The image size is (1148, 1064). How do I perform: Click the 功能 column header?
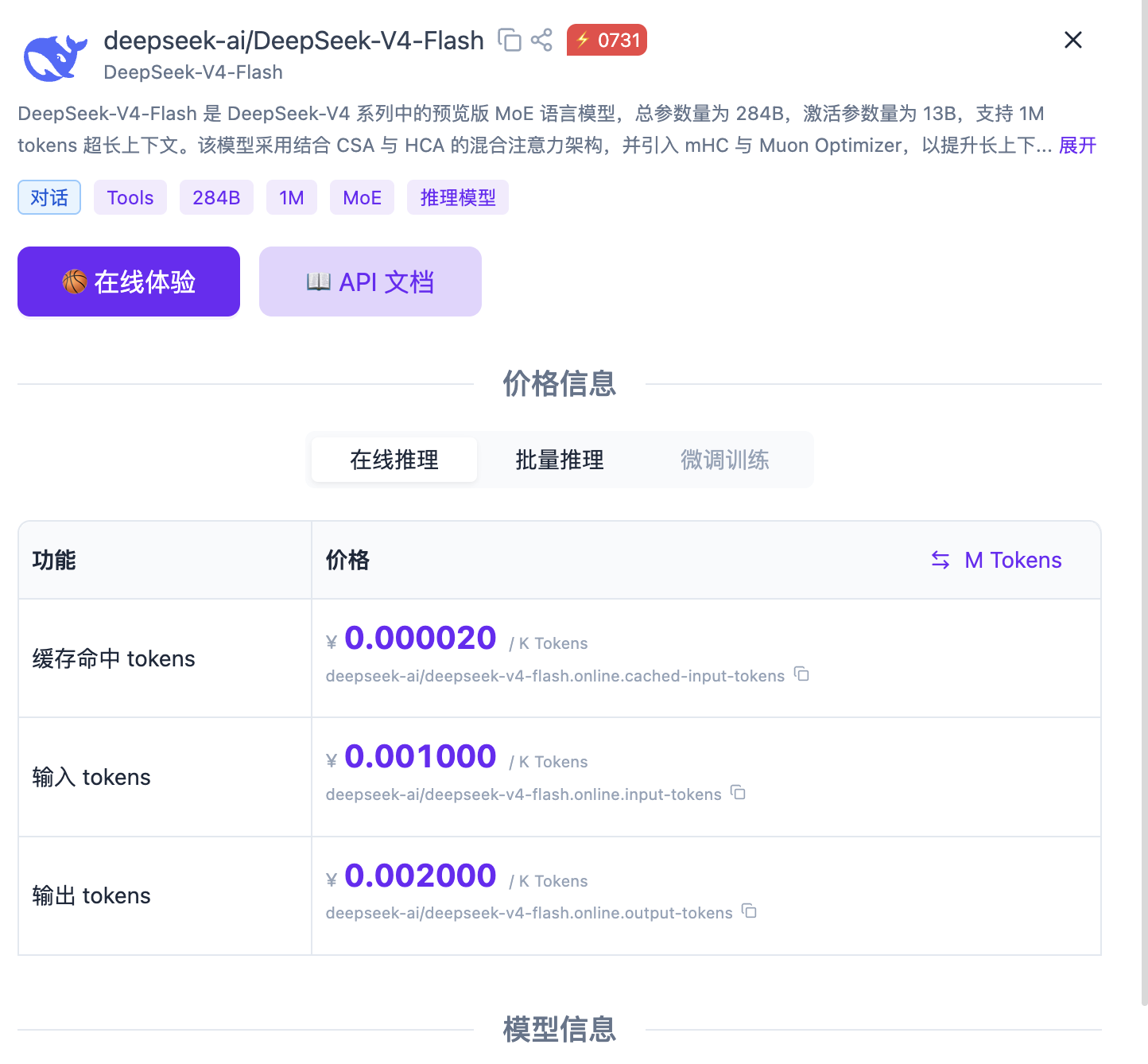tap(54, 560)
